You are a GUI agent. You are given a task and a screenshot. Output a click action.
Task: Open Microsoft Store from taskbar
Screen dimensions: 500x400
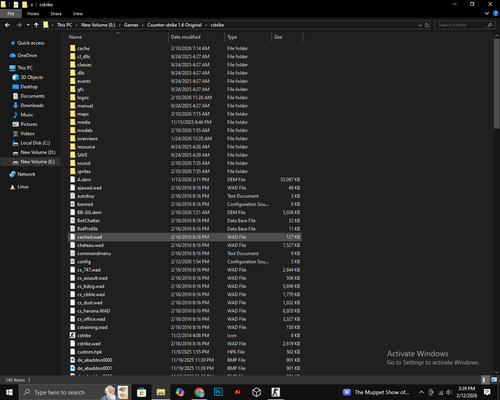[141, 392]
